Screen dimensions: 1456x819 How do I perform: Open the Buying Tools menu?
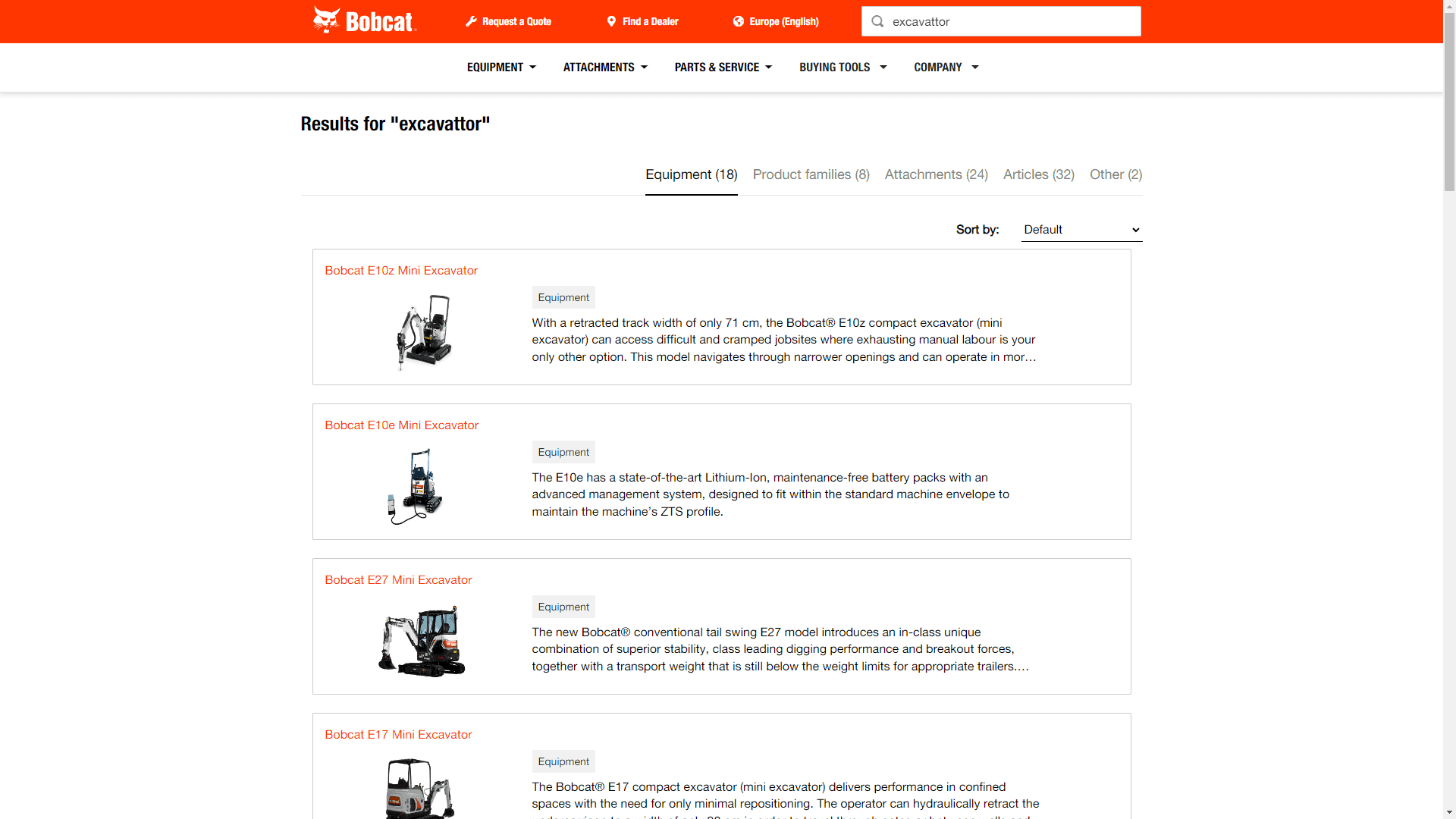point(843,67)
